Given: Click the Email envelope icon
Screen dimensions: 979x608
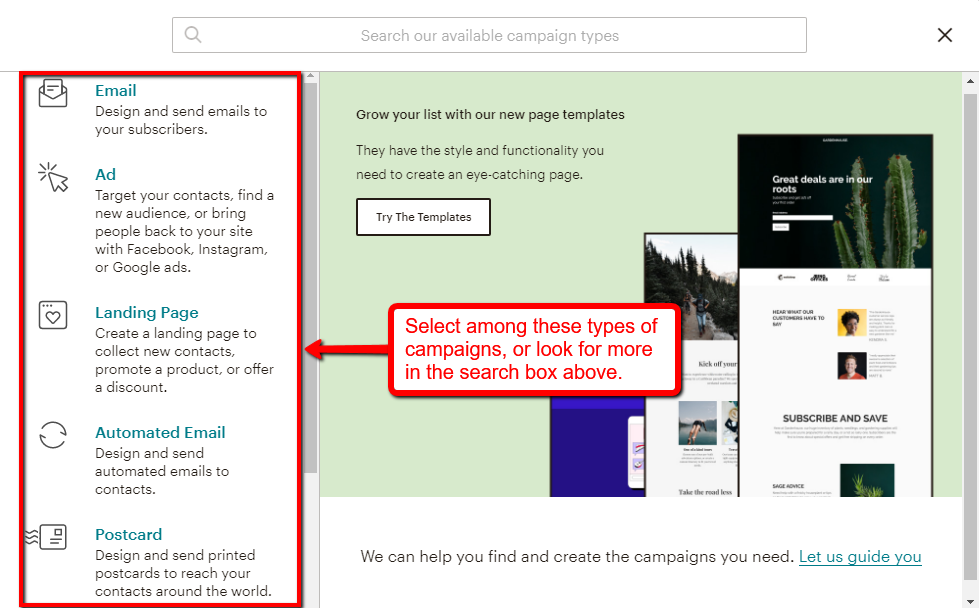Looking at the screenshot, I should (53, 93).
